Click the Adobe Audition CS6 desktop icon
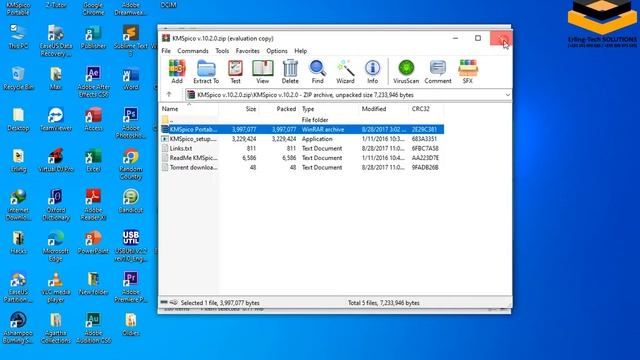Viewport: 640px width, 360px height. click(93, 328)
